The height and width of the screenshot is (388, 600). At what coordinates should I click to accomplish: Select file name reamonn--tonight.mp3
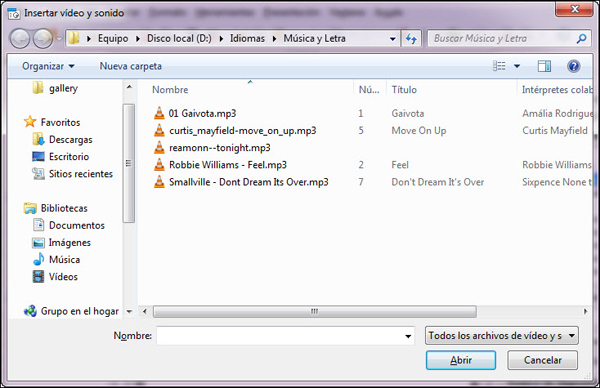point(220,148)
